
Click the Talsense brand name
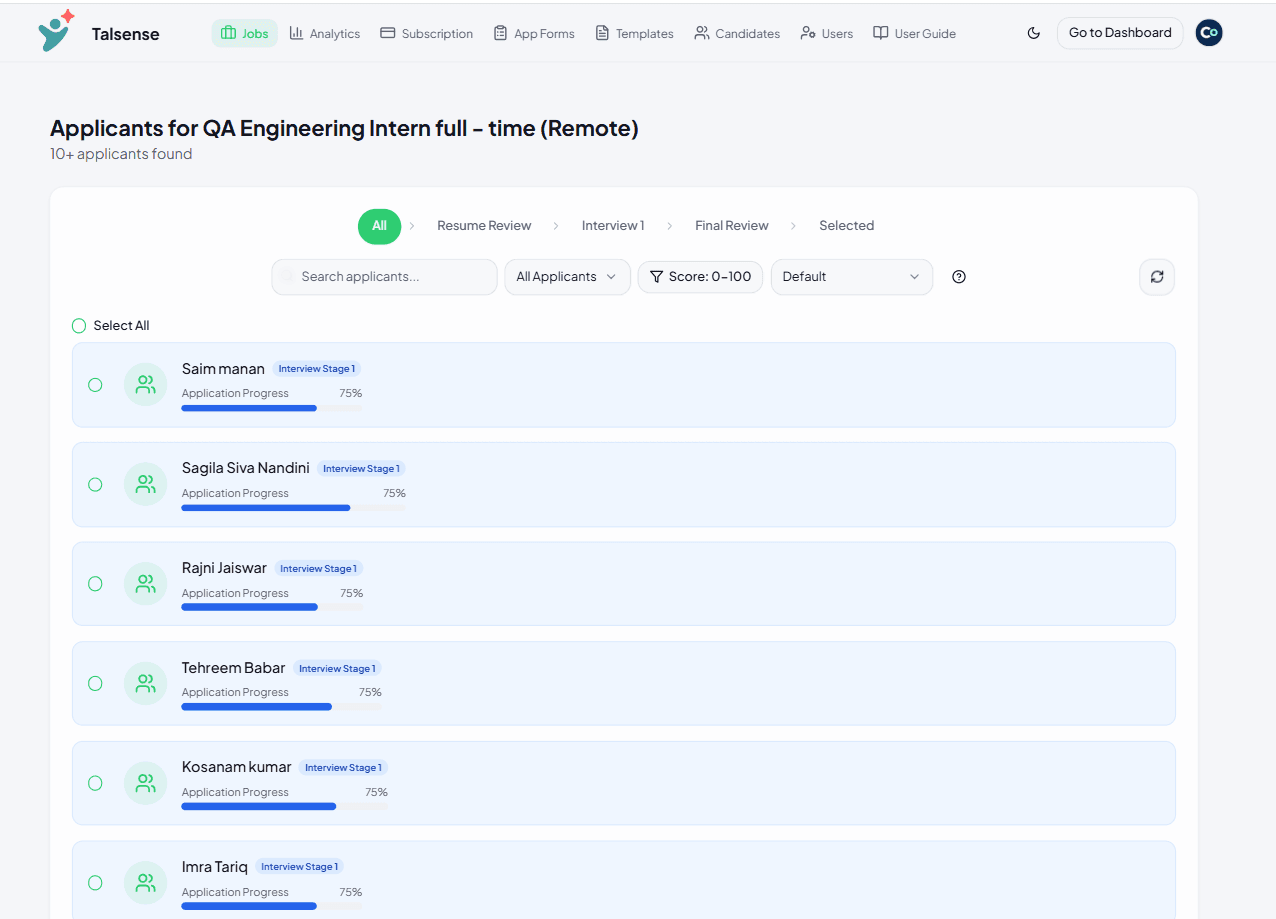[x=125, y=34]
